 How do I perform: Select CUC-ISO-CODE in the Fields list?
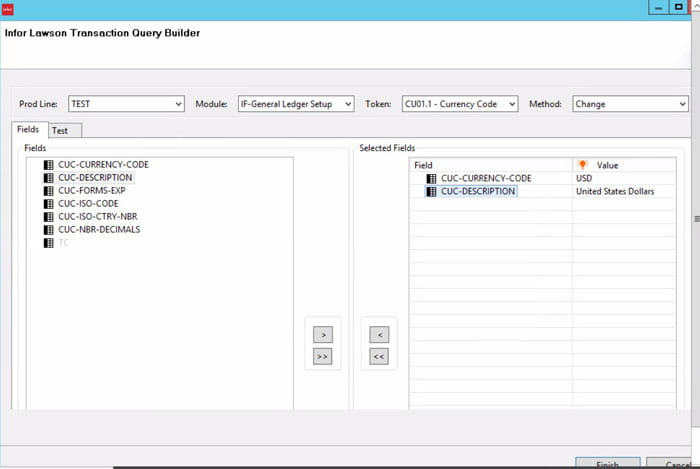pos(88,203)
